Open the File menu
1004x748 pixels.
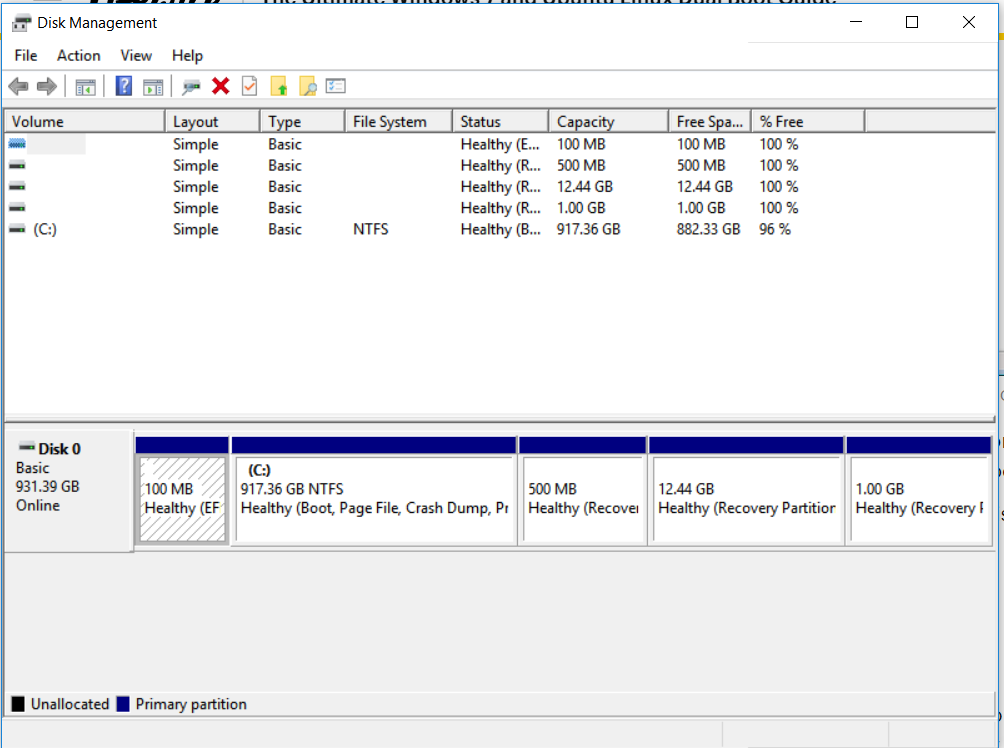(x=26, y=56)
